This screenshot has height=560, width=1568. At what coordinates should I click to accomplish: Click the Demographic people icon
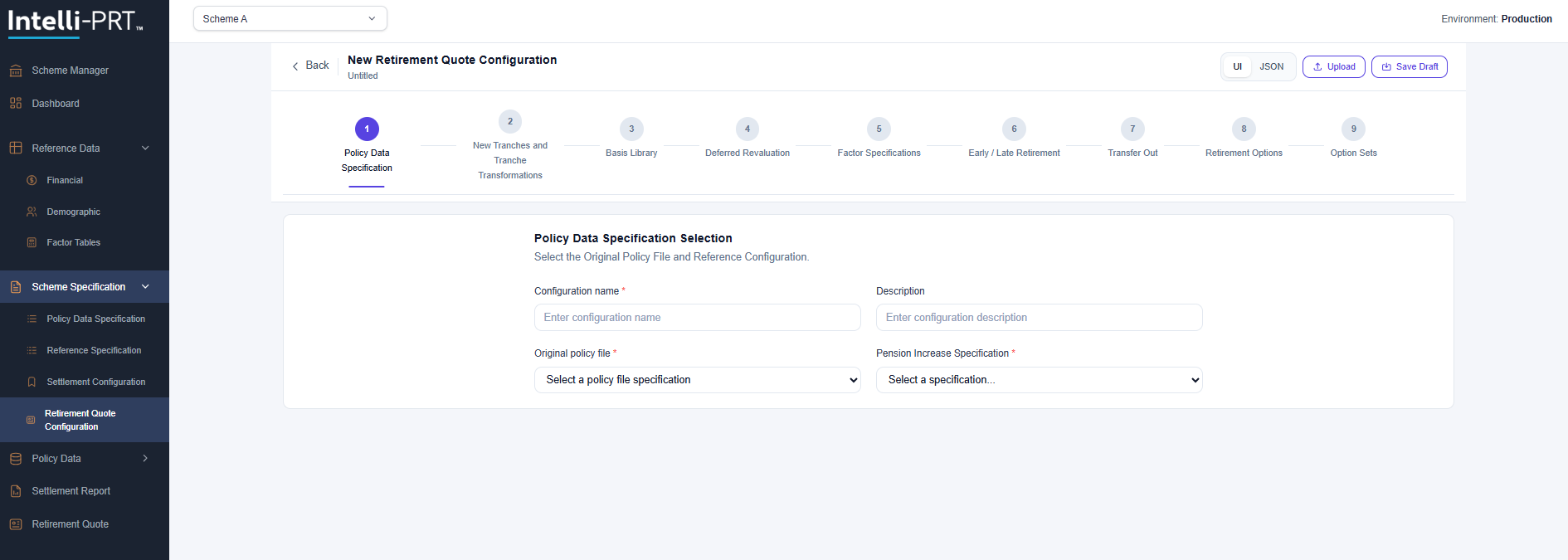click(x=32, y=212)
